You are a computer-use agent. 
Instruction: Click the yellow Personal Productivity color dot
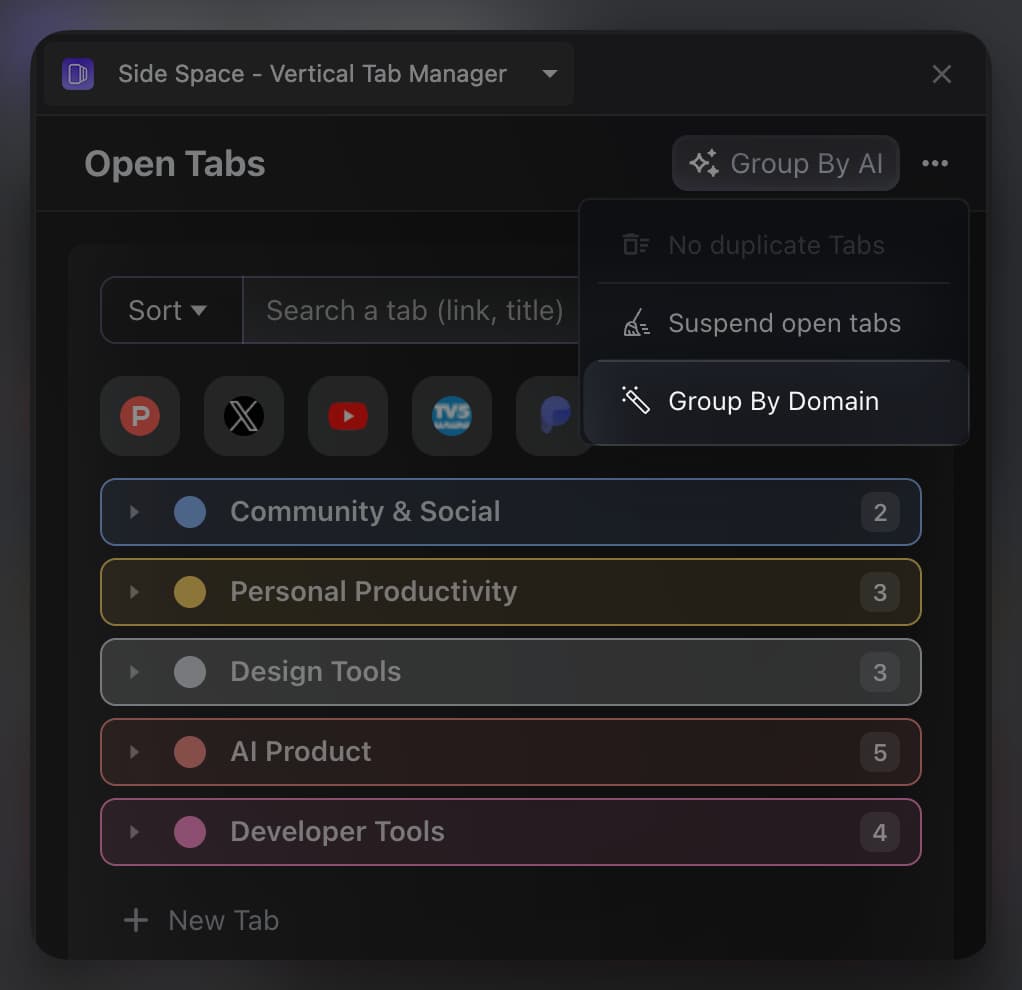[x=189, y=591]
